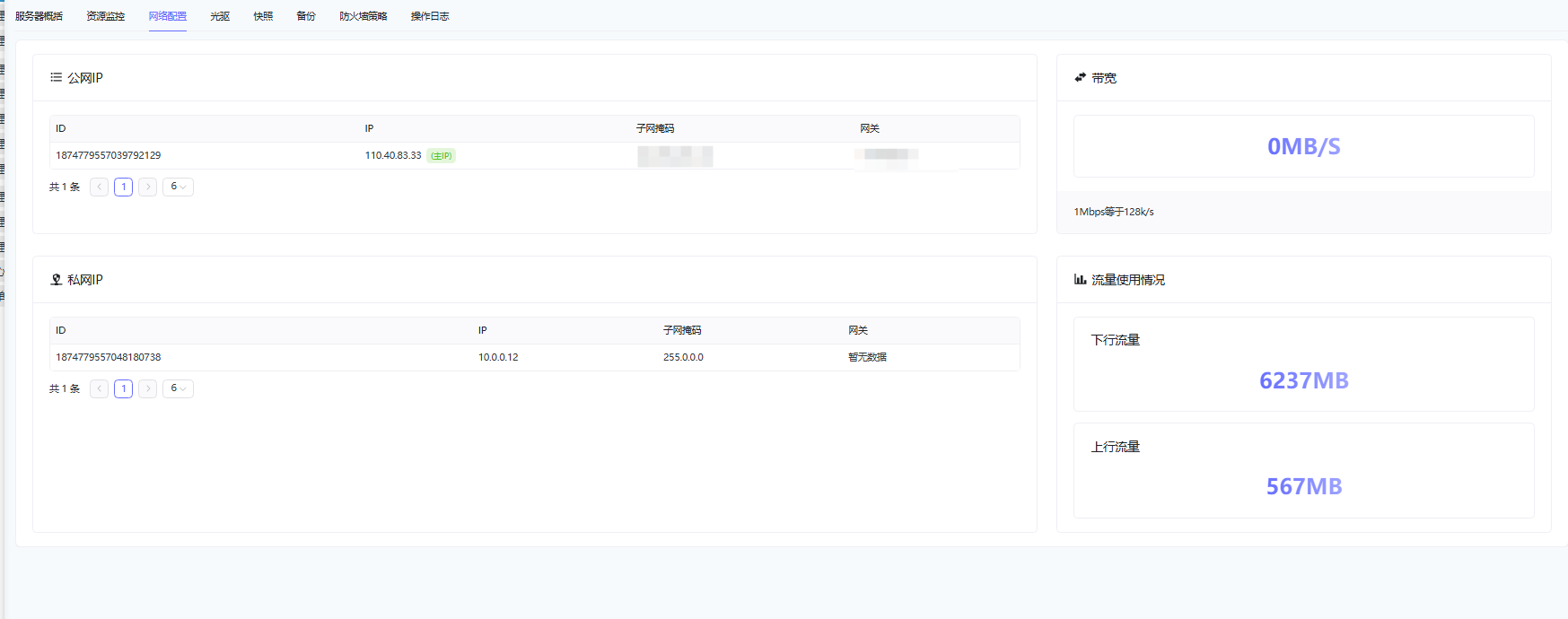Image resolution: width=1568 pixels, height=619 pixels.
Task: Go to next page in 私网IP table
Action: click(x=148, y=388)
